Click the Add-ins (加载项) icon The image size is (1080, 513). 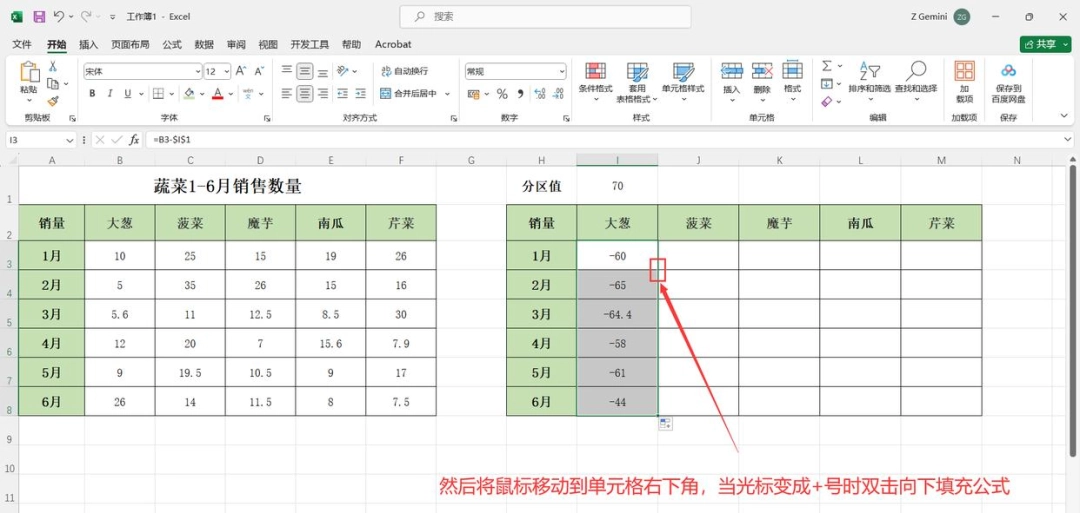tap(964, 71)
